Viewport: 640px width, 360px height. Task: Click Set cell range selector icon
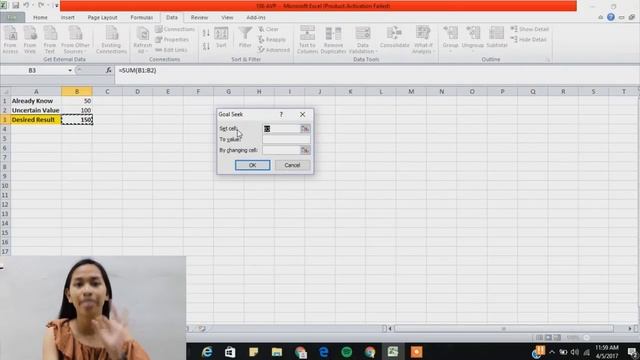pos(305,129)
